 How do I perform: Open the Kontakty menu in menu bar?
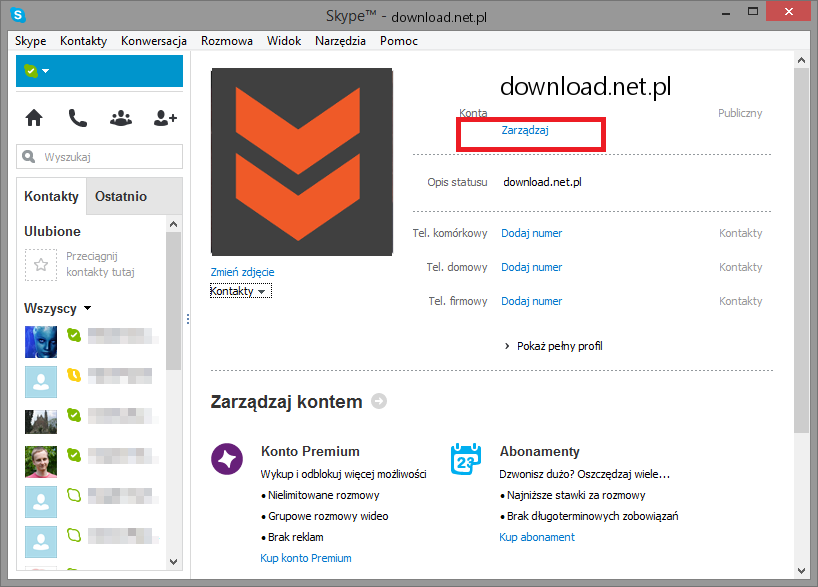coord(83,41)
